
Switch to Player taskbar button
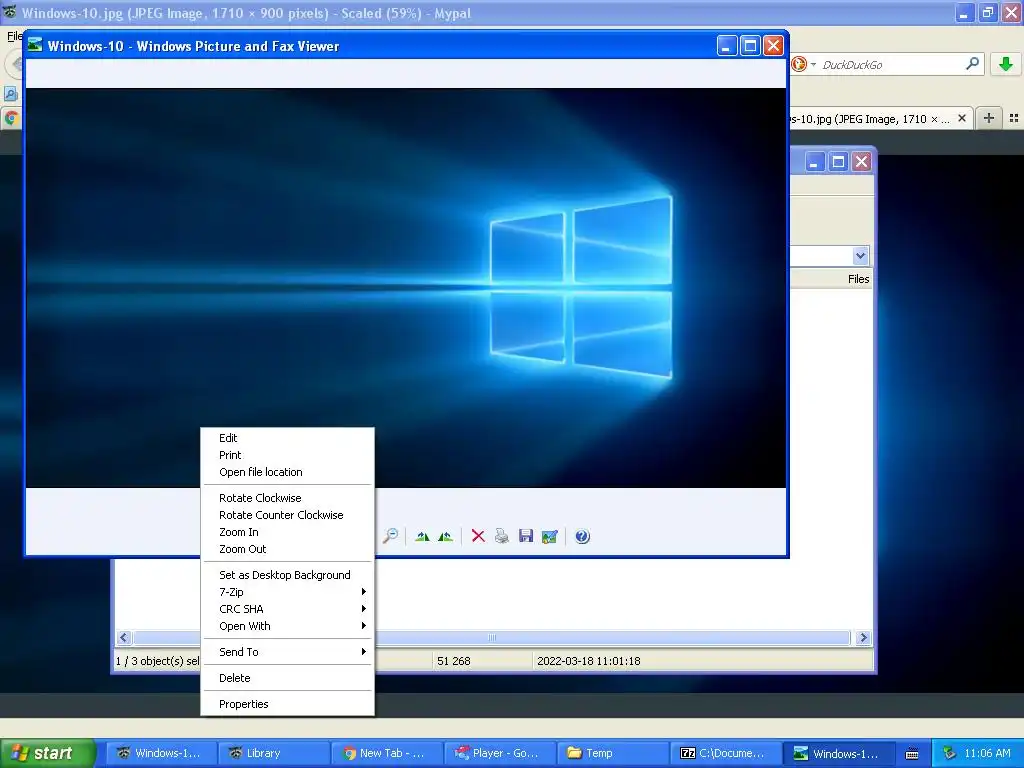[499, 753]
